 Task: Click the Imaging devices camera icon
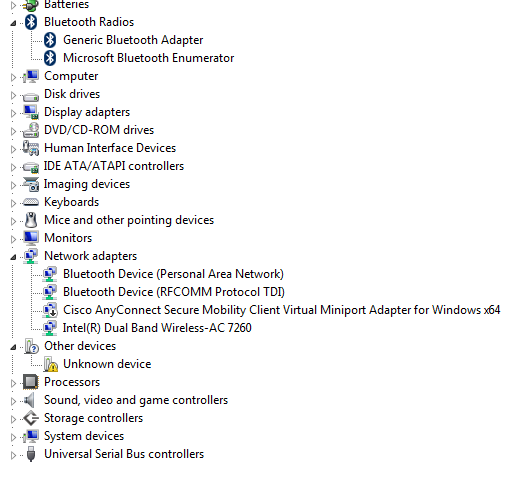tap(31, 184)
